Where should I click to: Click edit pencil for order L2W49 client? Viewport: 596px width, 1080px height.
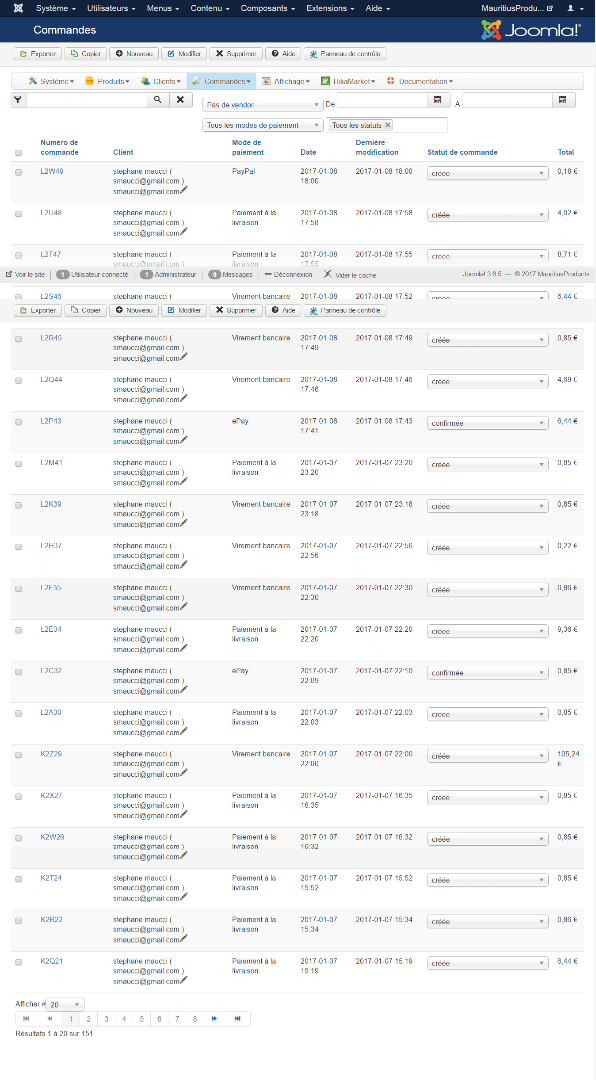pyautogui.click(x=184, y=190)
